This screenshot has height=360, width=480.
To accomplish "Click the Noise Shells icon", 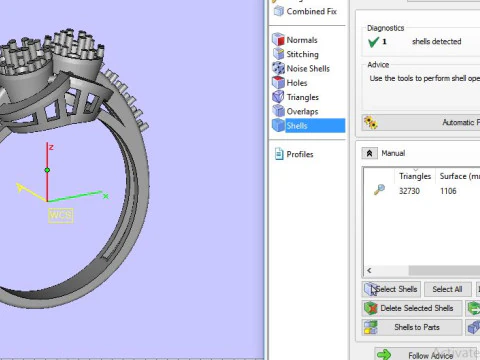I will coord(278,68).
